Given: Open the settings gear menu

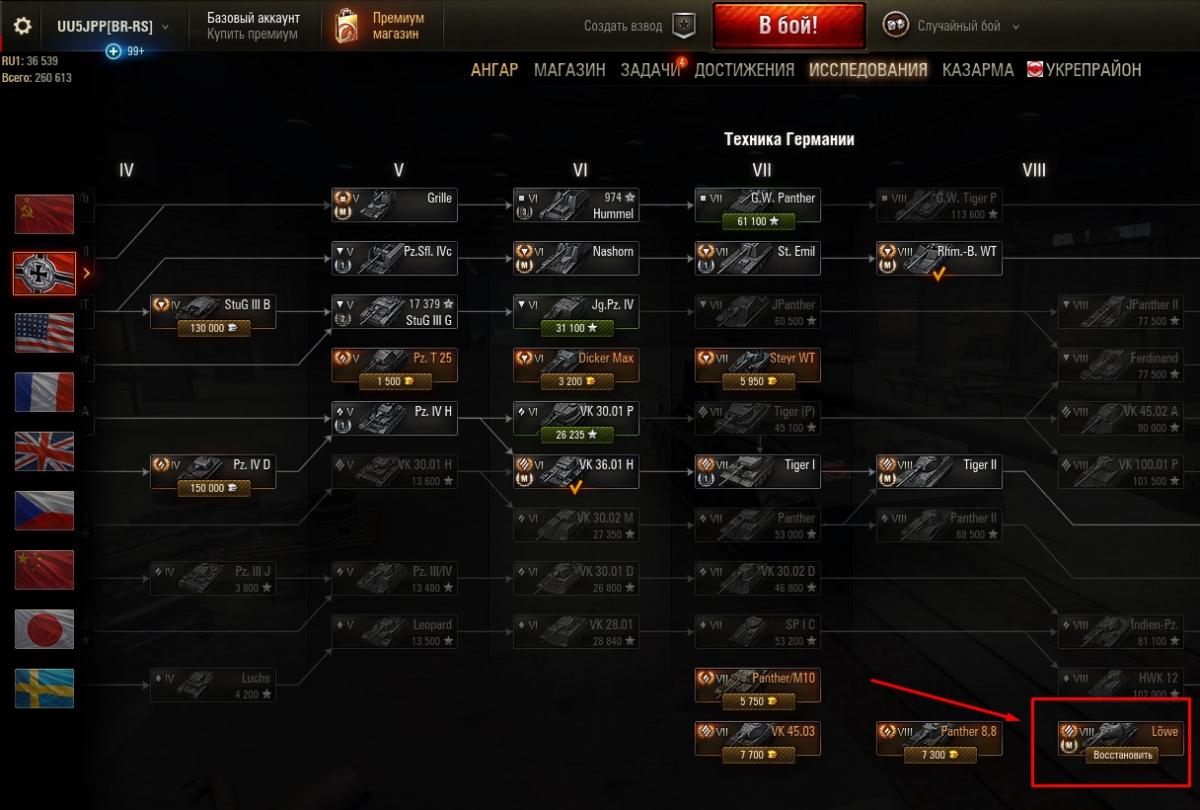Looking at the screenshot, I should pyautogui.click(x=21, y=26).
